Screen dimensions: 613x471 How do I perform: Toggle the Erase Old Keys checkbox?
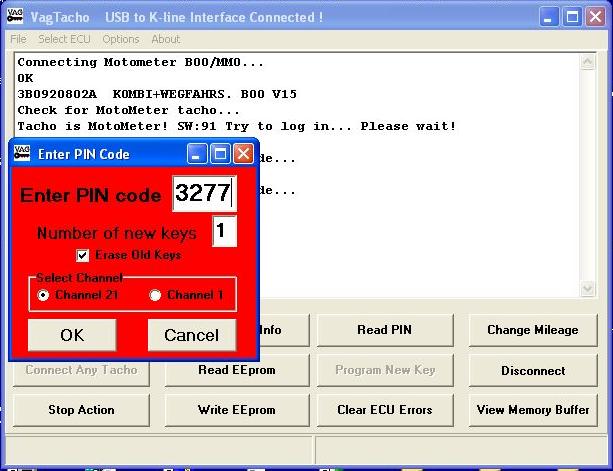(82, 256)
